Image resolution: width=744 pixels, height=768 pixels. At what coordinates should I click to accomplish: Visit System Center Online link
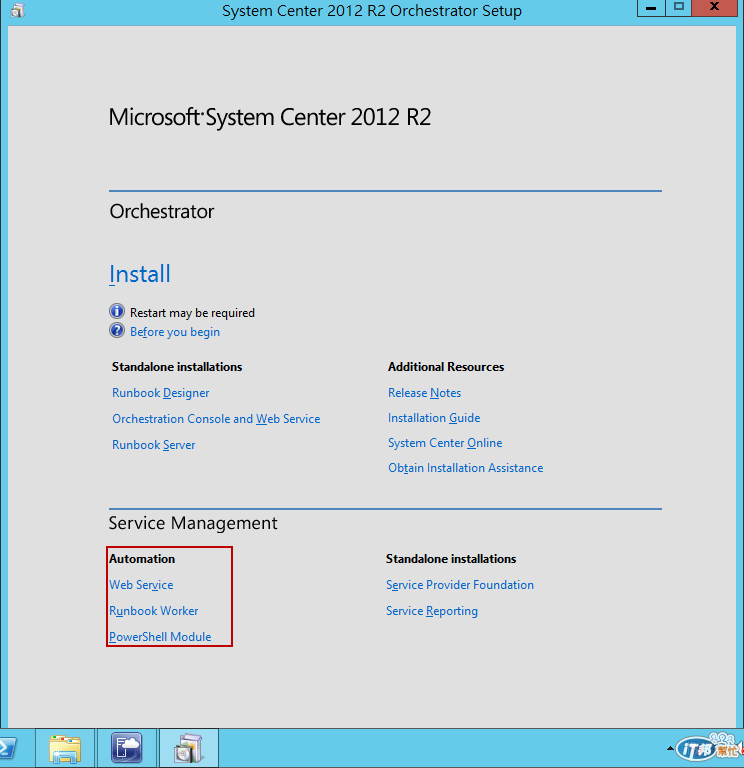click(445, 443)
